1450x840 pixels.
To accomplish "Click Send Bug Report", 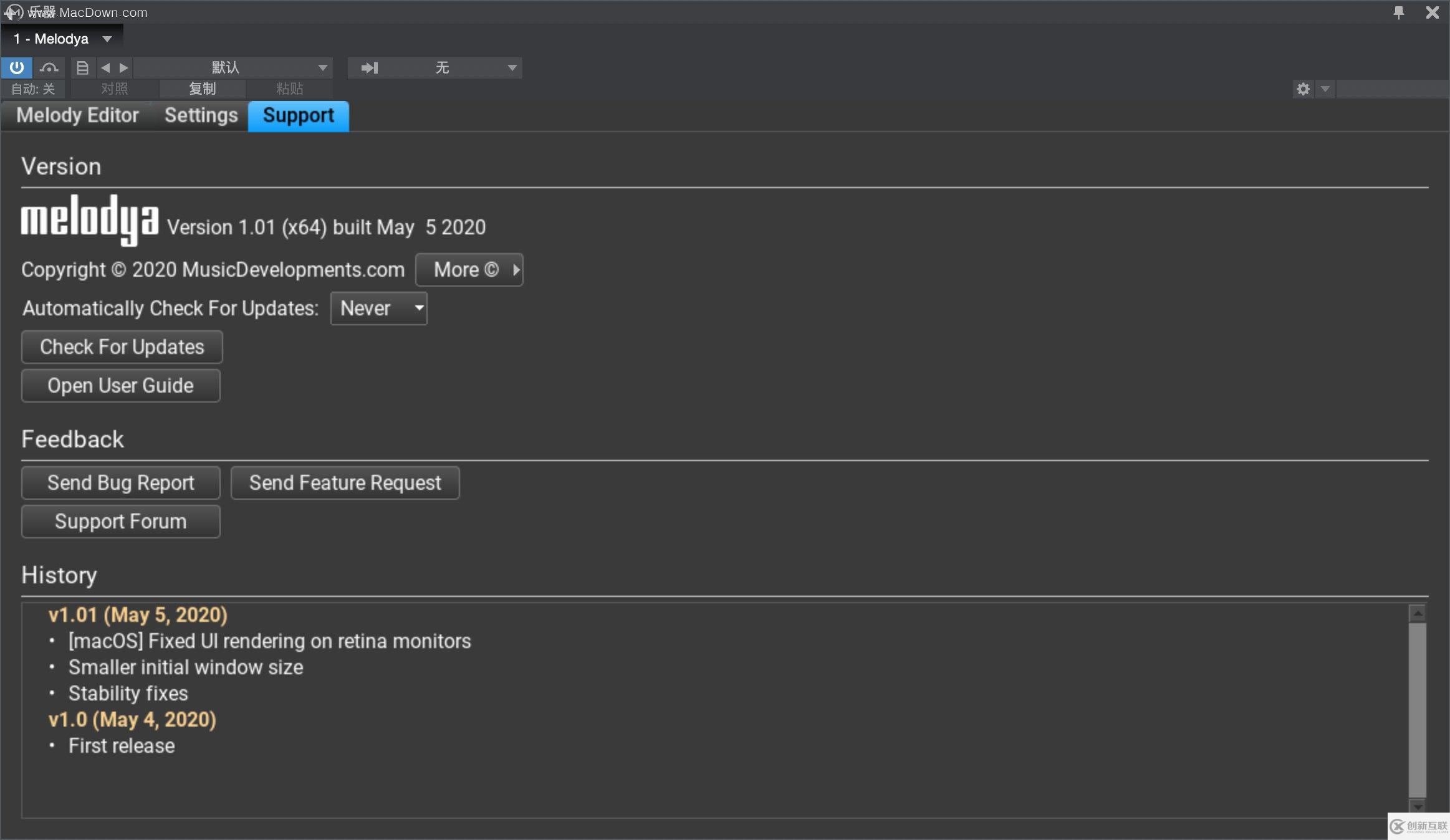I will click(121, 483).
